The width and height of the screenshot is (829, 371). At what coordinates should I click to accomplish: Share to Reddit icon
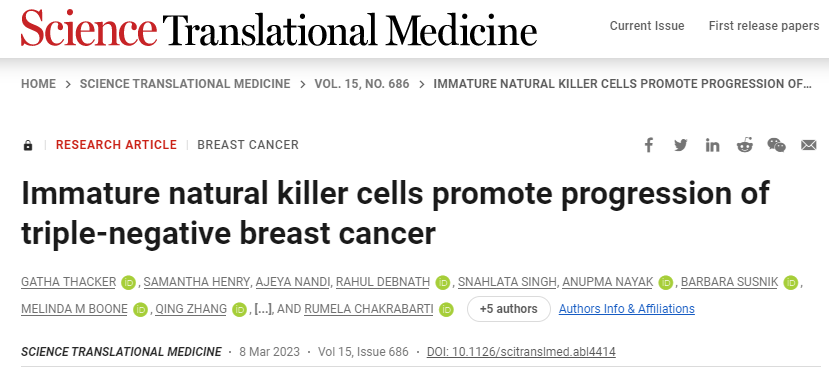click(x=744, y=145)
